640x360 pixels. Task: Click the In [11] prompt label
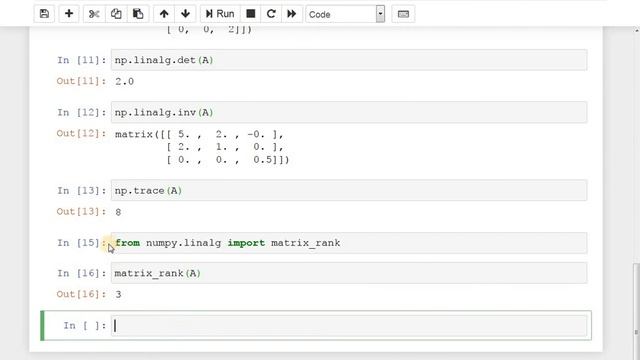tap(82, 60)
